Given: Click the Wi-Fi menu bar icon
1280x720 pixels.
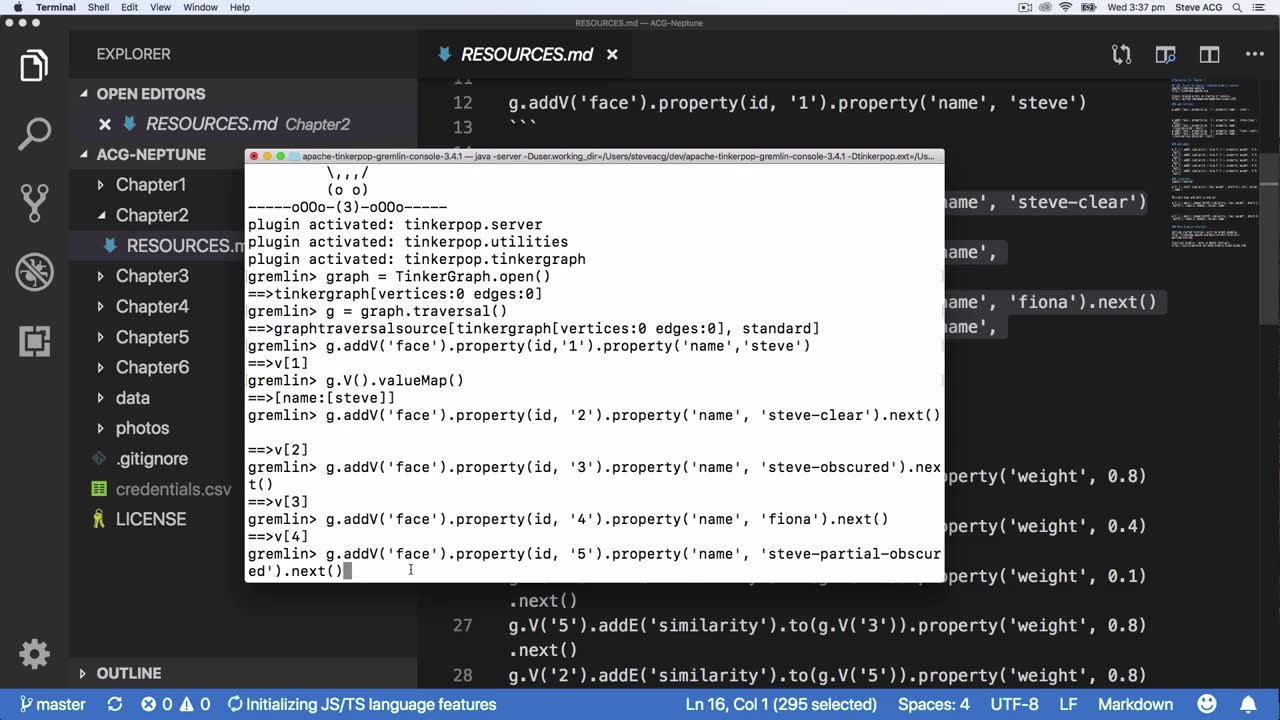Looking at the screenshot, I should point(1066,7).
